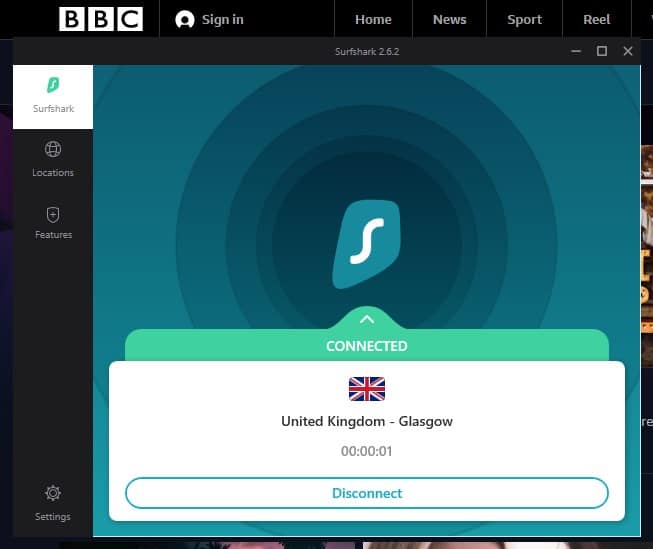Screen dimensions: 653x549
Task: Open the Surfshark home tab in sidebar
Action: coord(53,97)
